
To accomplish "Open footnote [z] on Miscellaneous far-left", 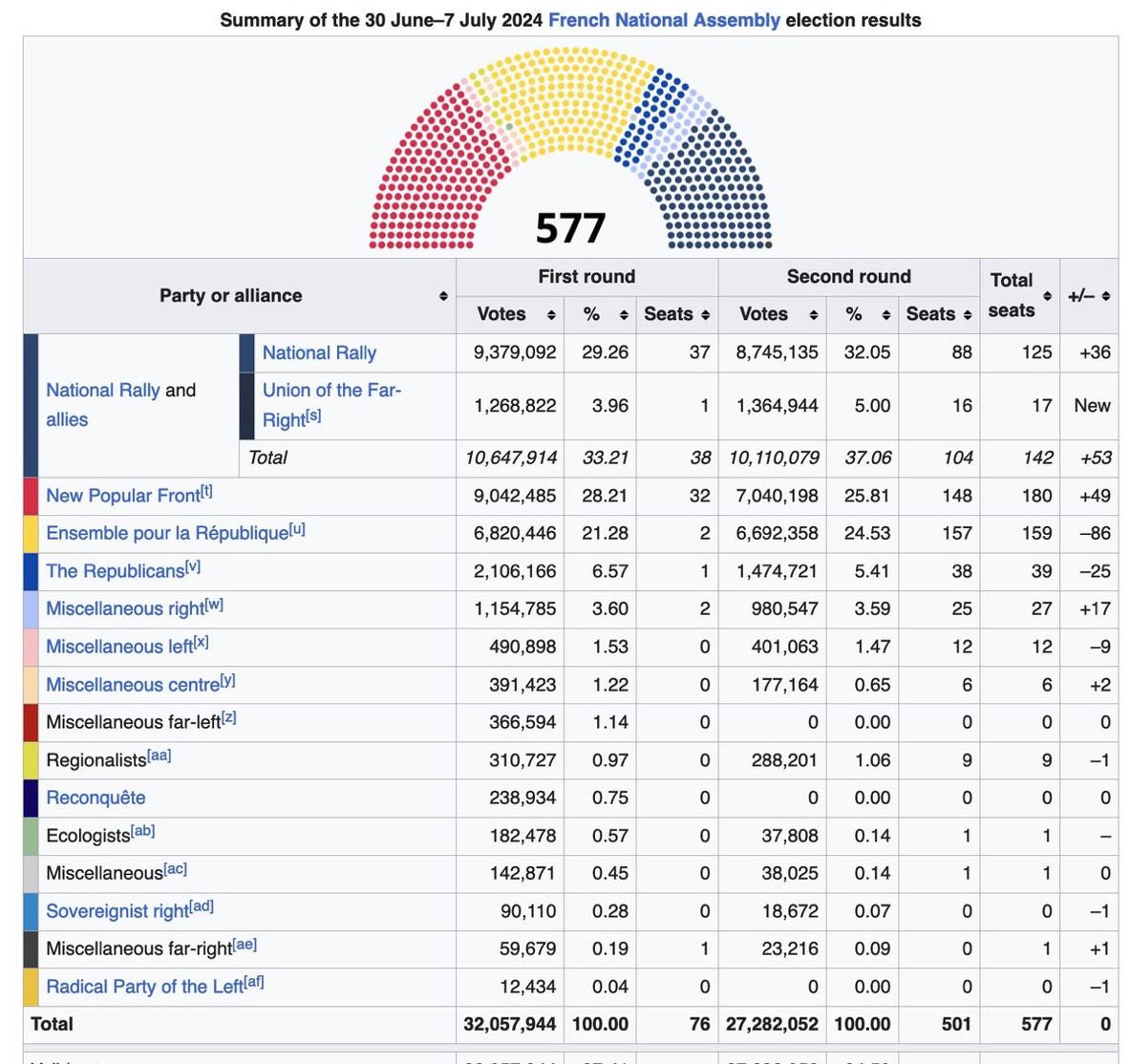I will 228,718.
